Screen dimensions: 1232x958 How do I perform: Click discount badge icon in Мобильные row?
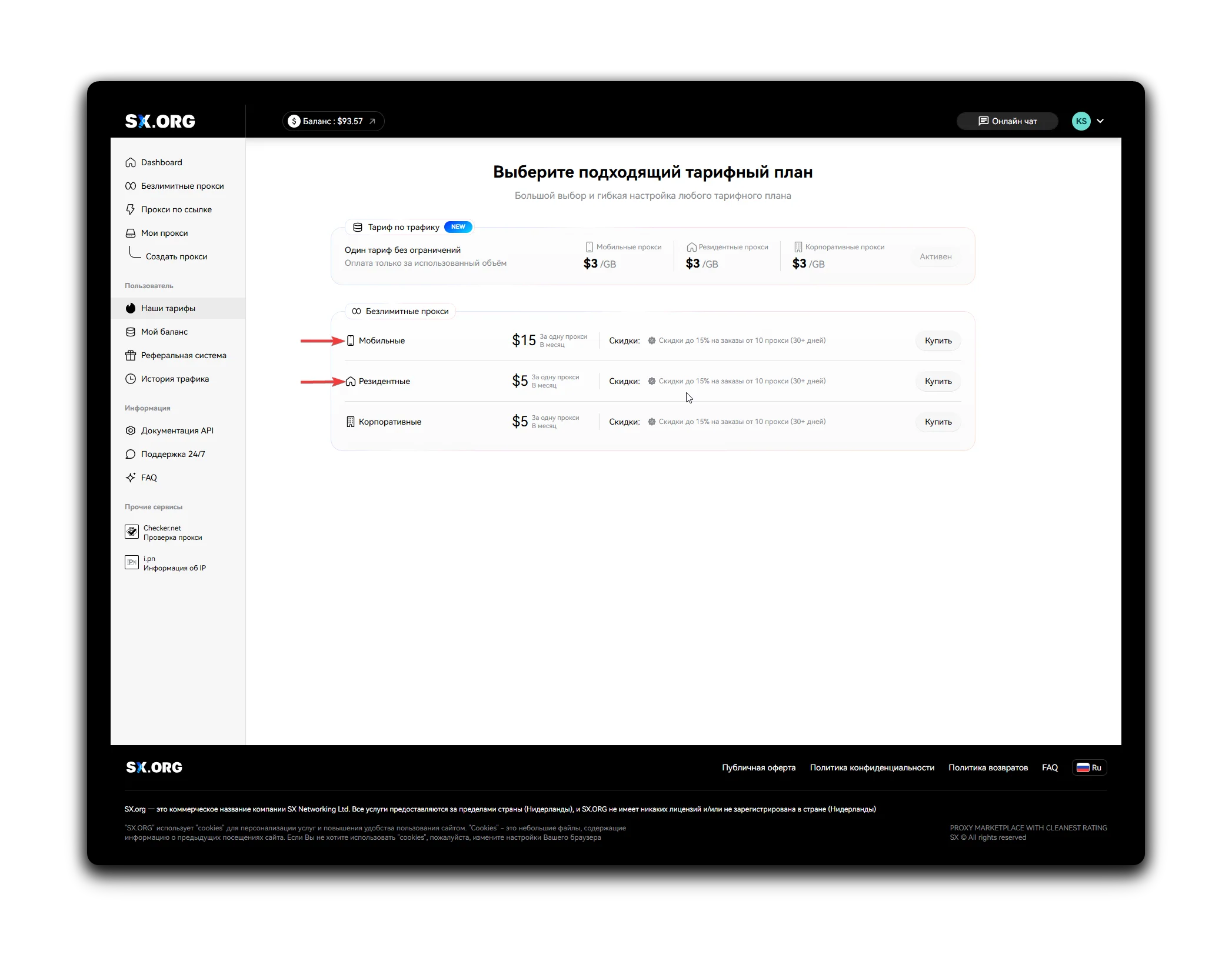(x=651, y=341)
